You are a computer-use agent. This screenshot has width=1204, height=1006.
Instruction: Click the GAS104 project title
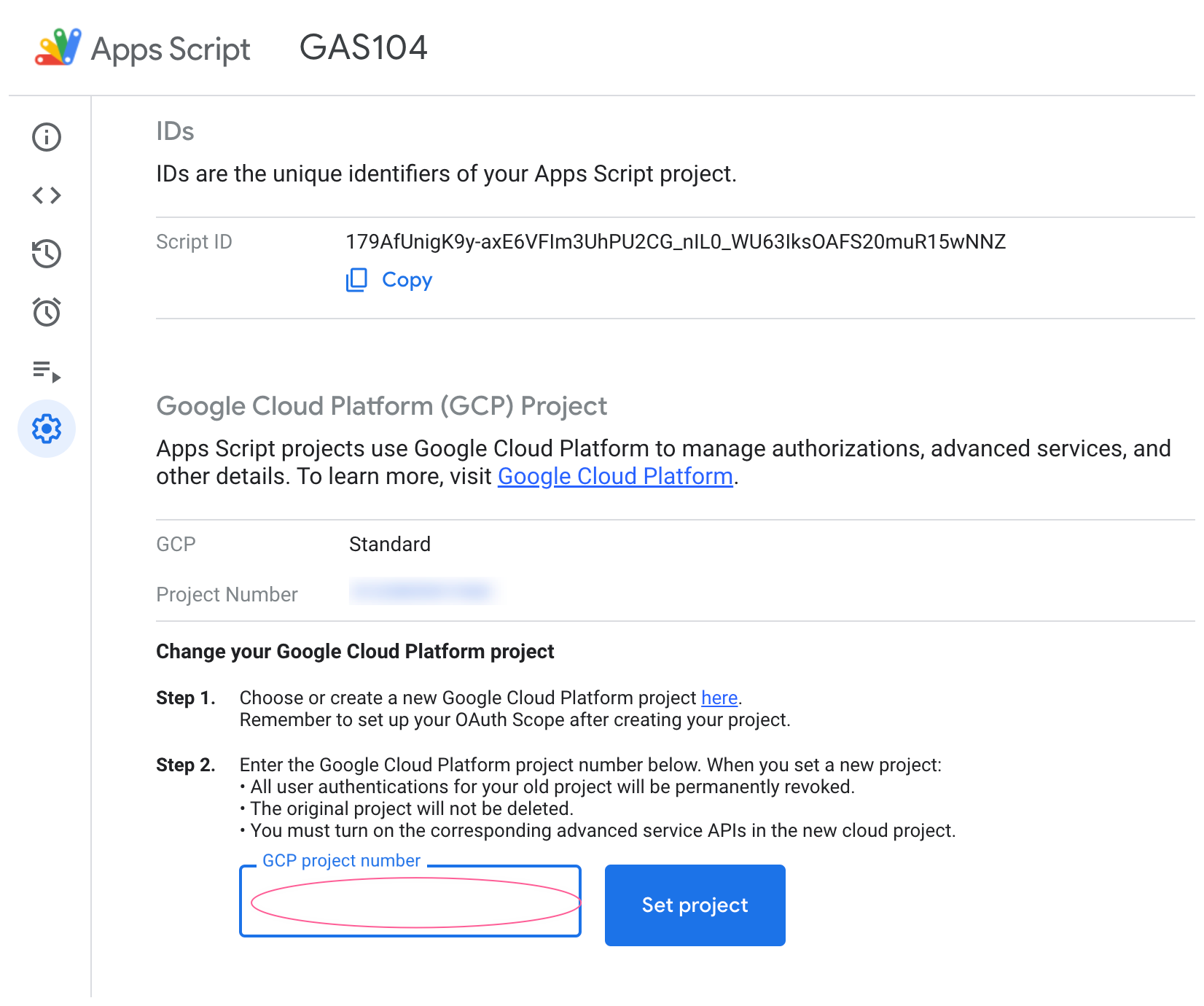click(x=363, y=48)
